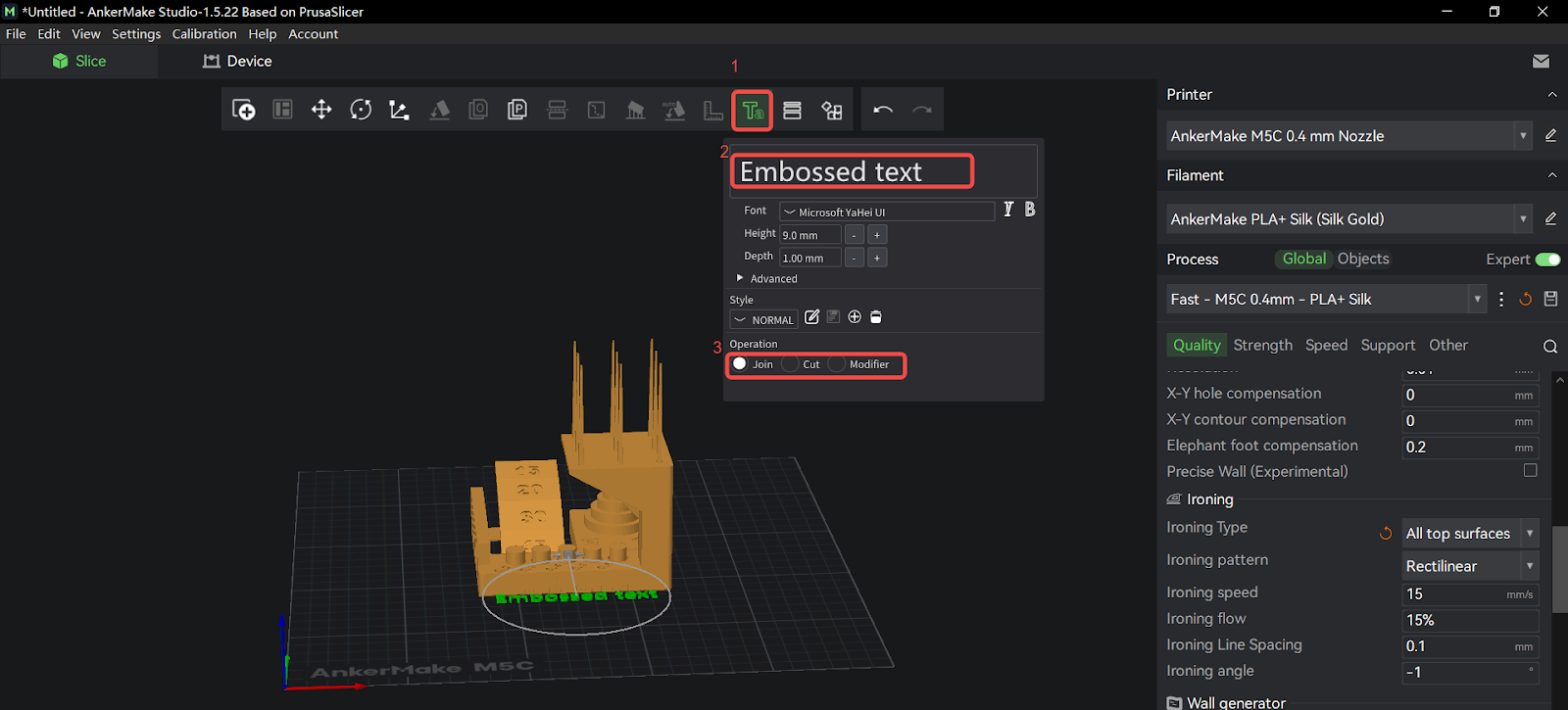Select the Scale tool

point(399,110)
